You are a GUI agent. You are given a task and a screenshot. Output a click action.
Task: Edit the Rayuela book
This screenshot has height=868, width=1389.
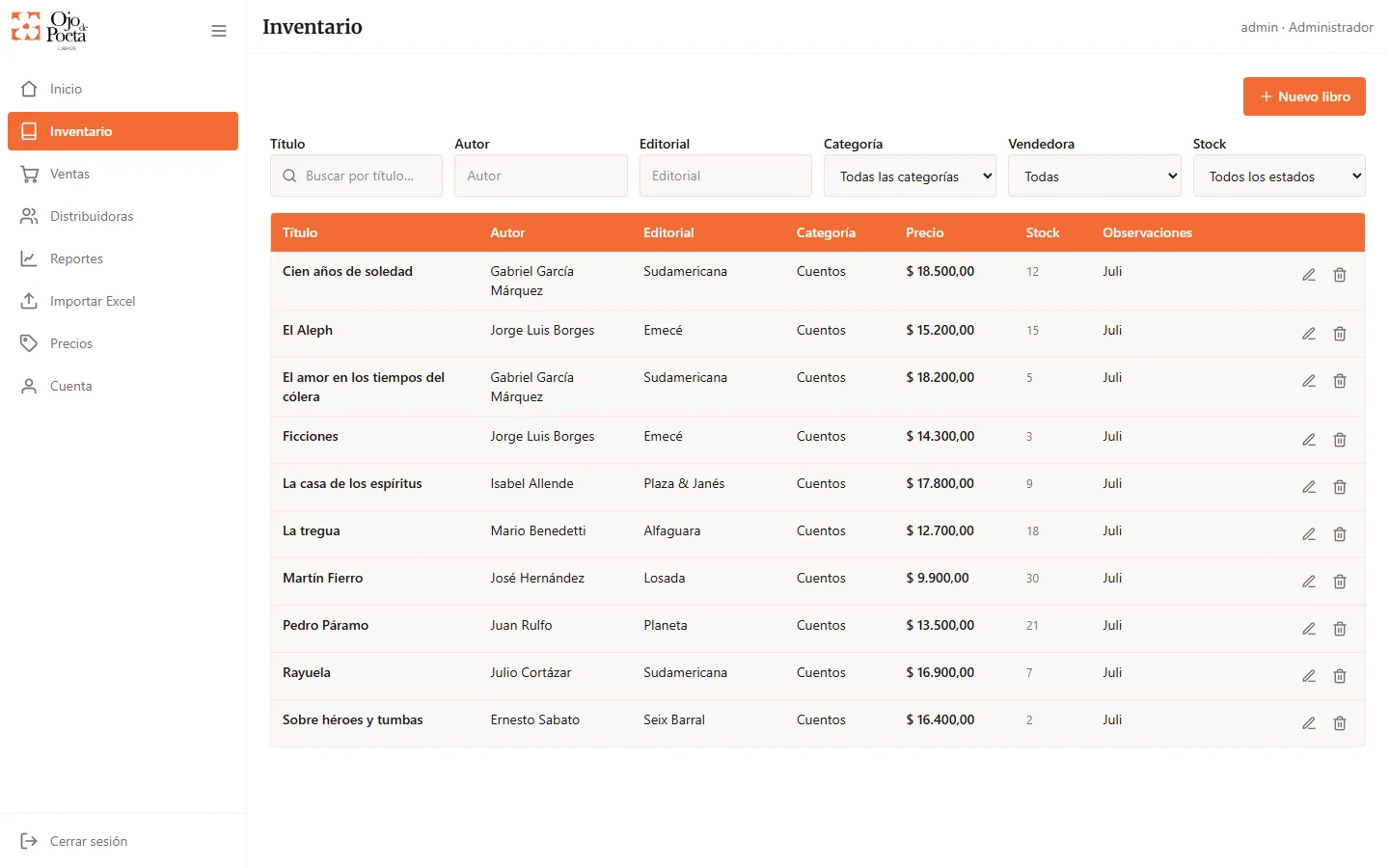coord(1309,676)
